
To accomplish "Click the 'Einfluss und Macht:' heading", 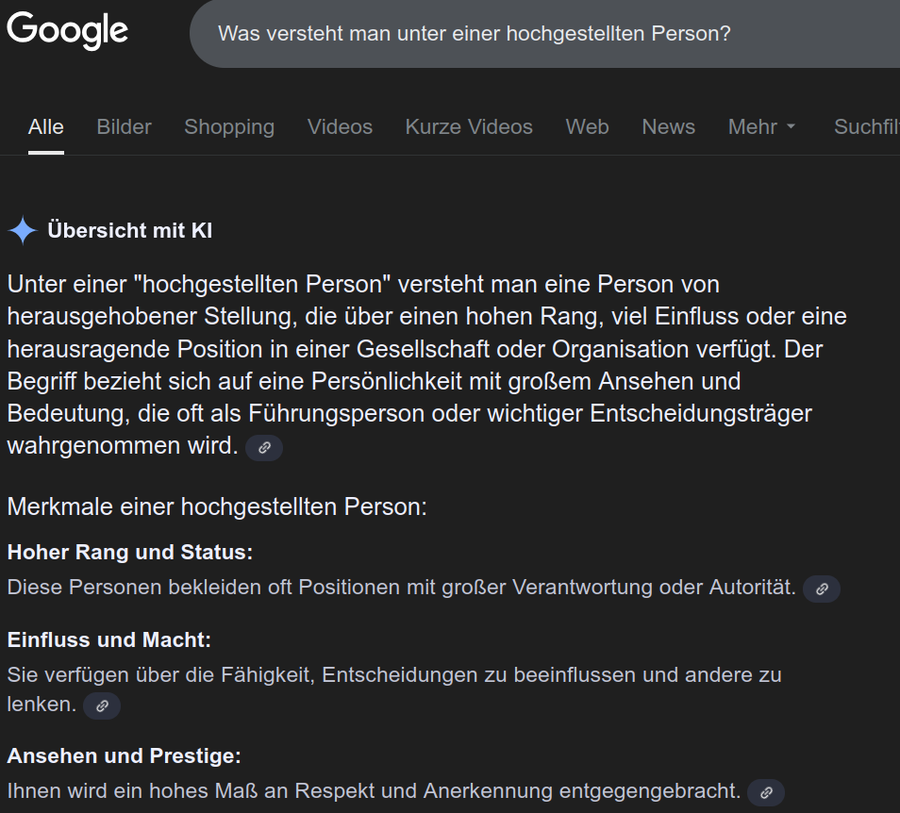I will pyautogui.click(x=109, y=640).
